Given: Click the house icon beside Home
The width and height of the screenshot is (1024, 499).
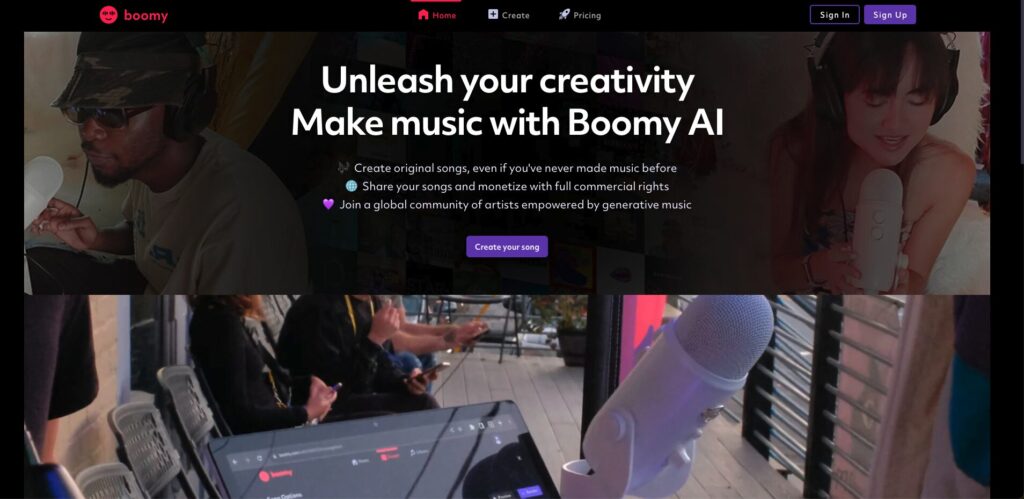Looking at the screenshot, I should 423,14.
